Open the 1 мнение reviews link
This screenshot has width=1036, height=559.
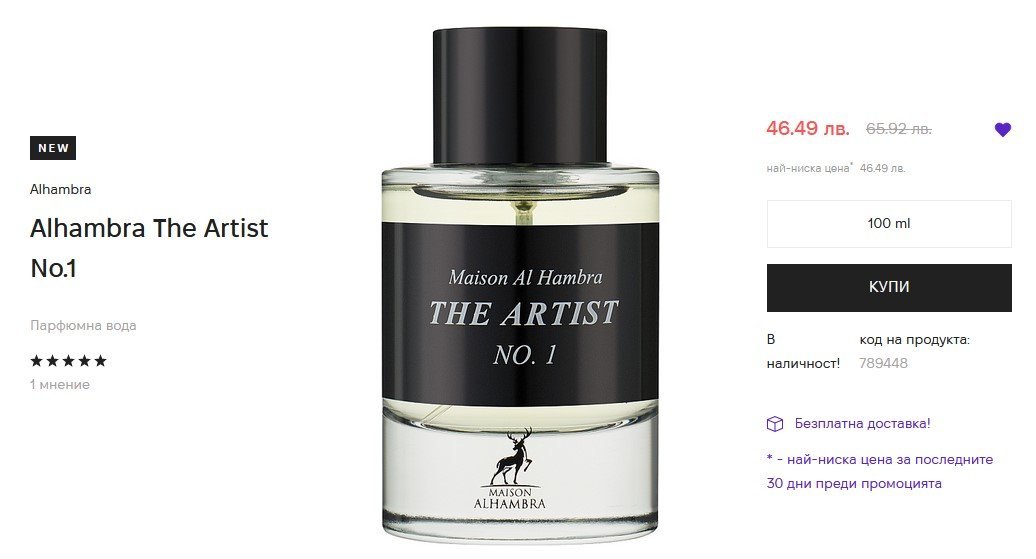tap(59, 385)
